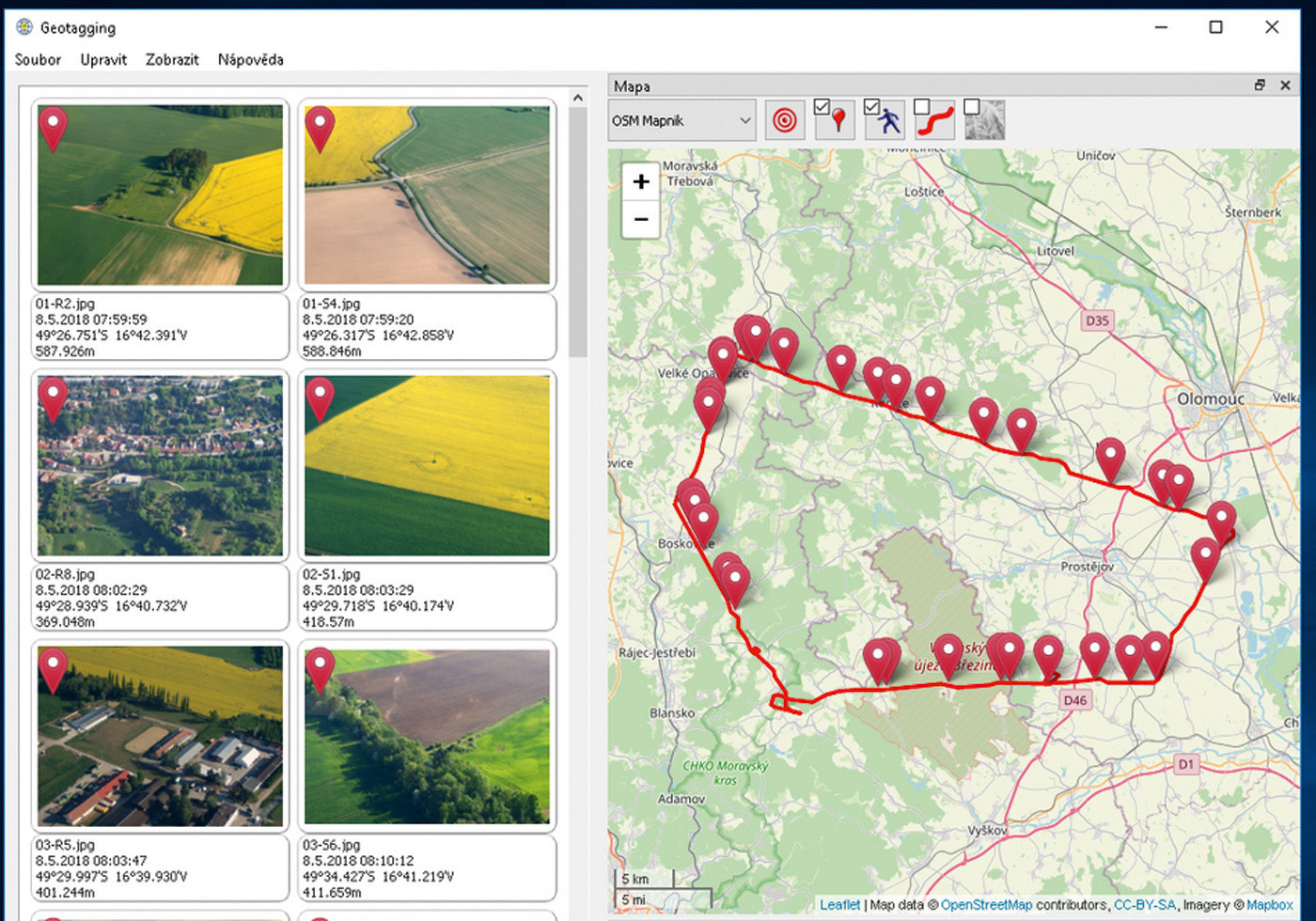The width and height of the screenshot is (1316, 921).
Task: Open the Zobrazit menu
Action: tap(172, 59)
